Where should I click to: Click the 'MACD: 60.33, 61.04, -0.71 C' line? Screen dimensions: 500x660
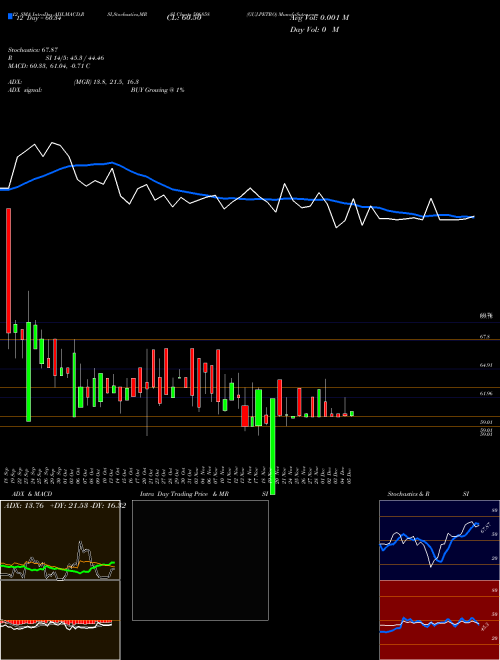click(49, 66)
